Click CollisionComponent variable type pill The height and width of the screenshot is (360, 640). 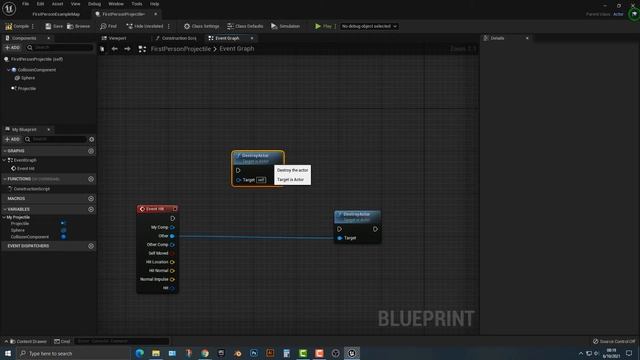(63, 237)
